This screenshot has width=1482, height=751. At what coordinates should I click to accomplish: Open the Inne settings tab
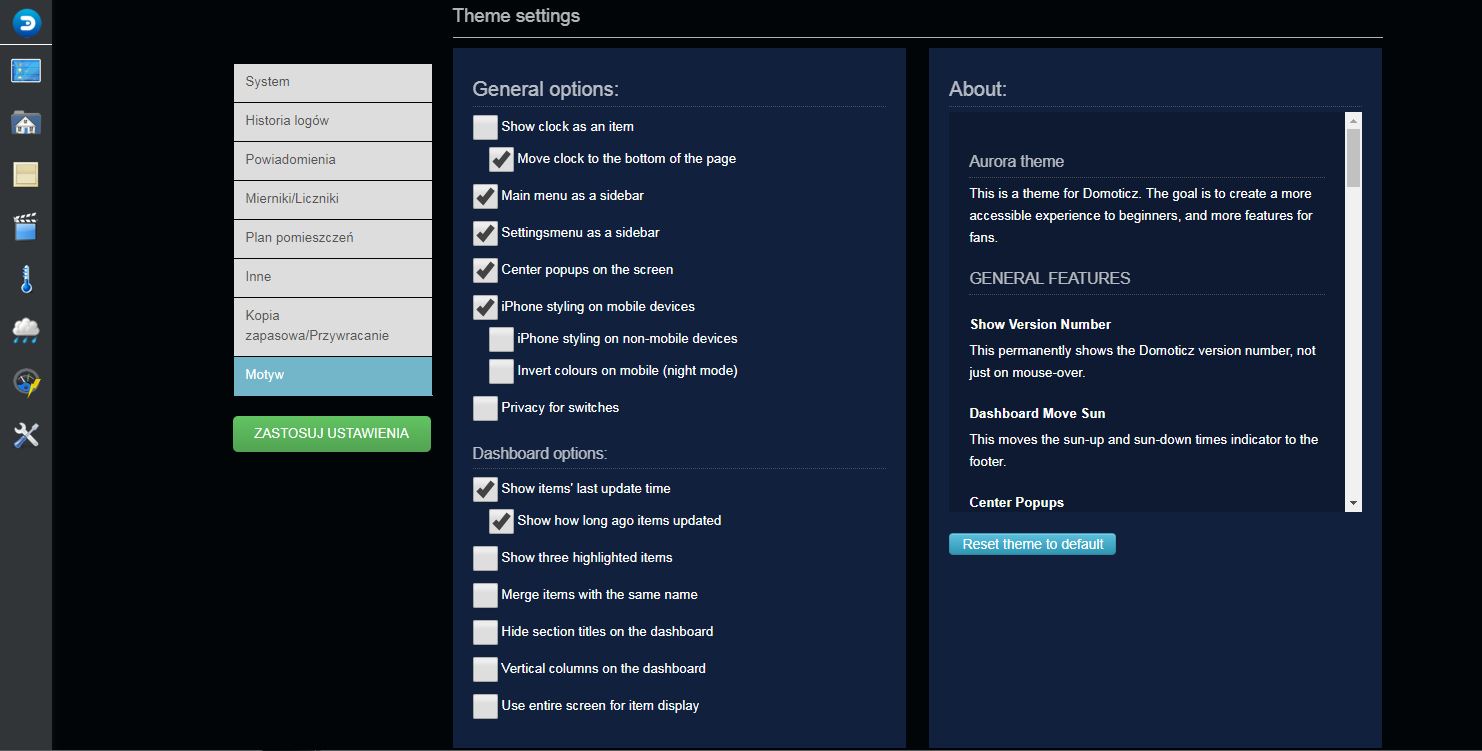[x=333, y=277]
